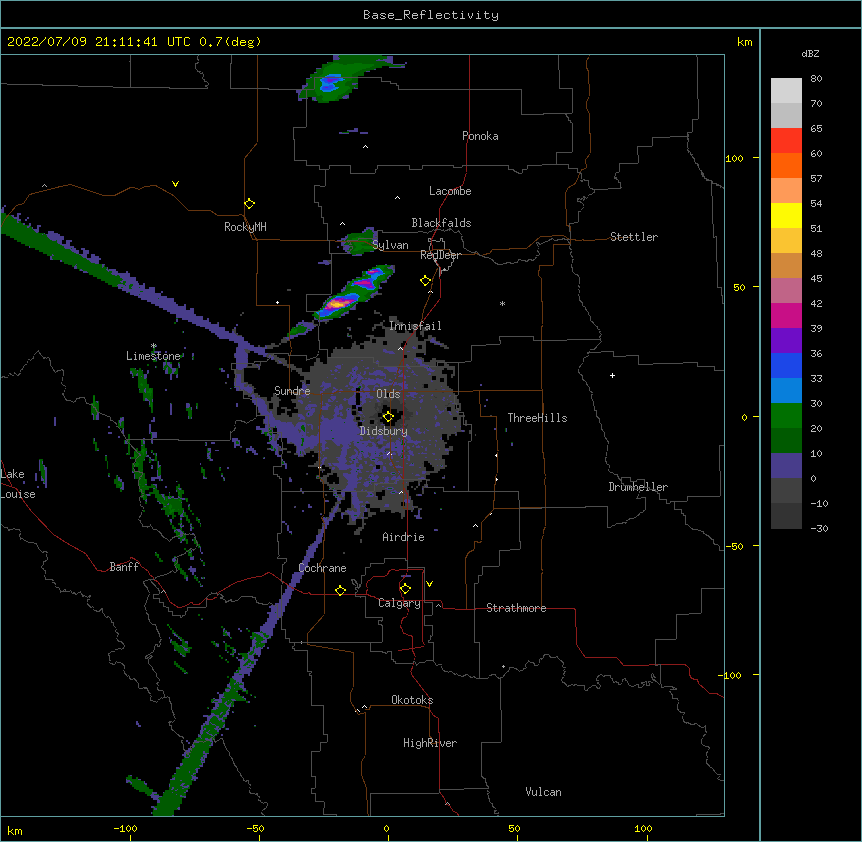The height and width of the screenshot is (842, 862).
Task: Click the Airdrie city label
Action: 403,537
